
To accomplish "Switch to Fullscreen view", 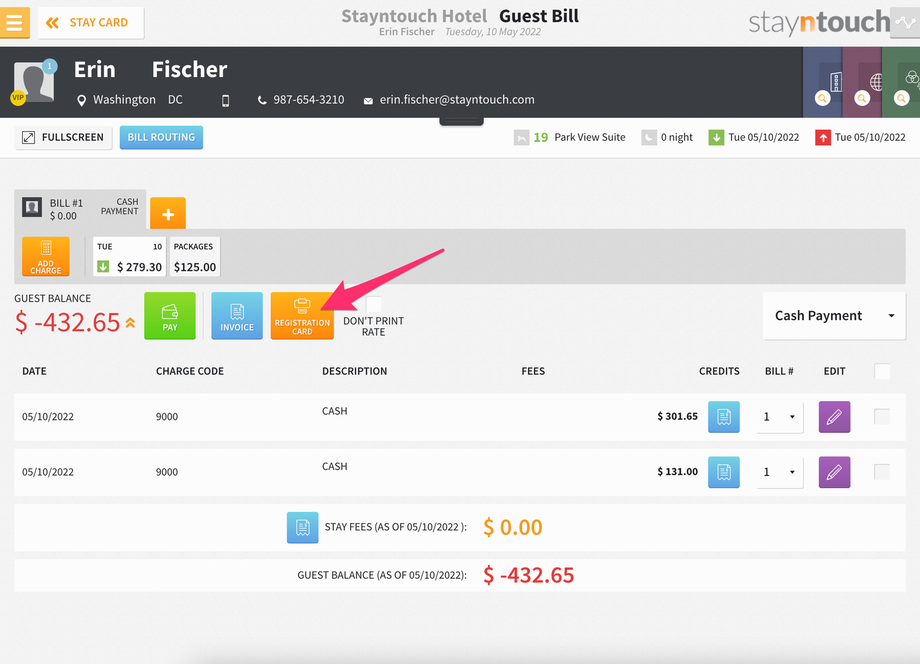I will [x=63, y=137].
